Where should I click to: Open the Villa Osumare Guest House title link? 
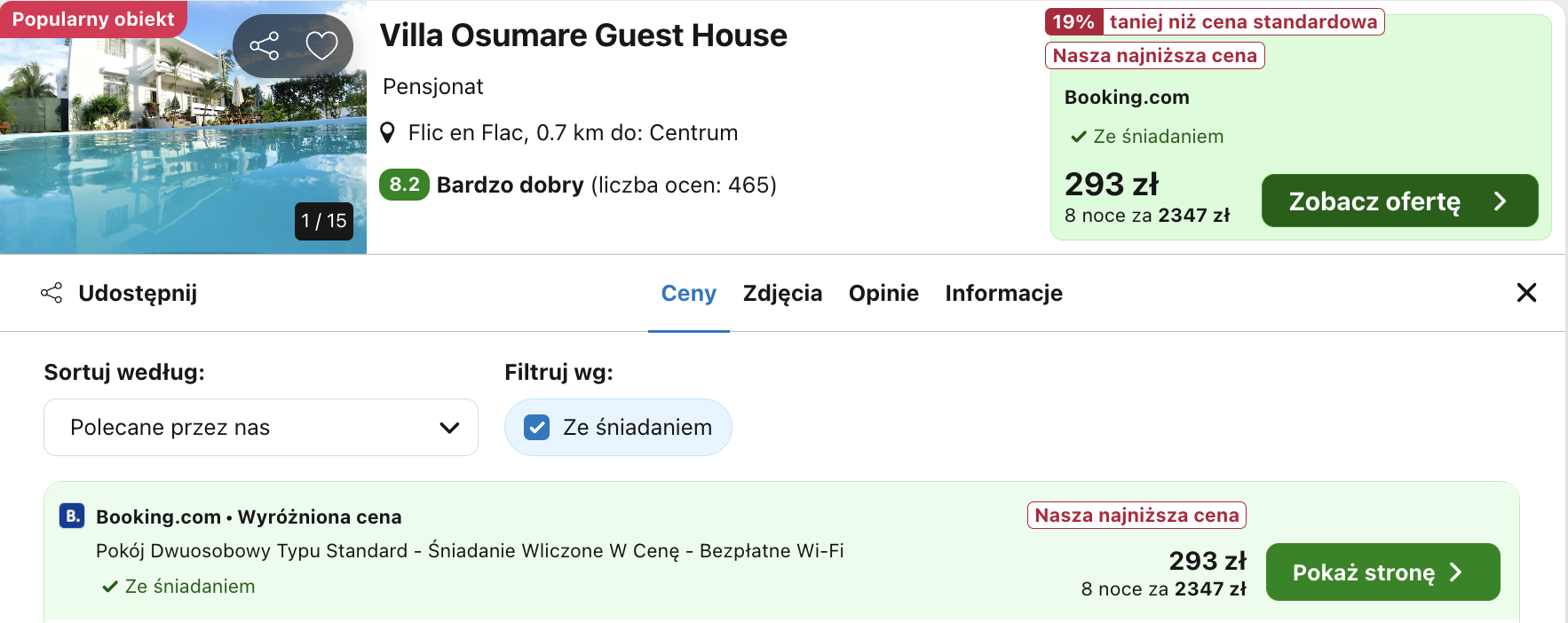click(x=583, y=35)
